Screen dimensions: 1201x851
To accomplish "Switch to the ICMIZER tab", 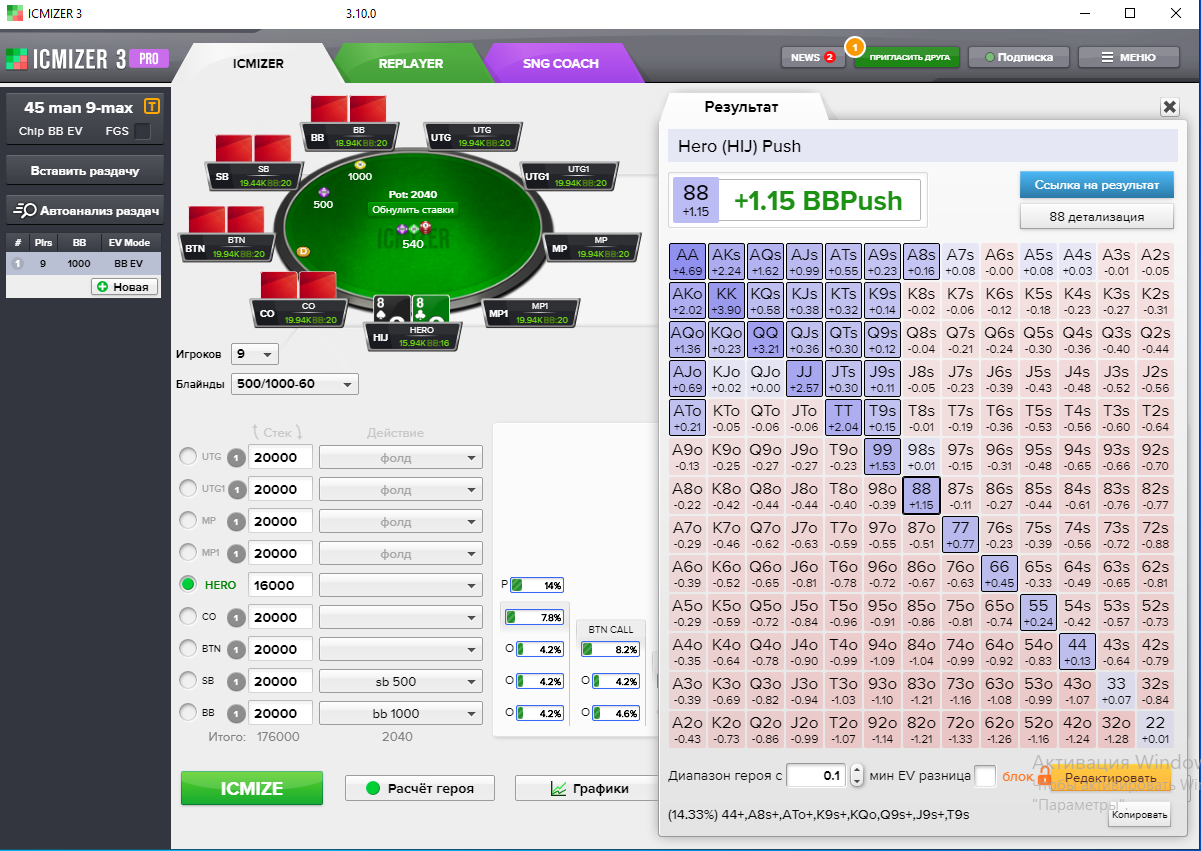I will click(x=258, y=63).
